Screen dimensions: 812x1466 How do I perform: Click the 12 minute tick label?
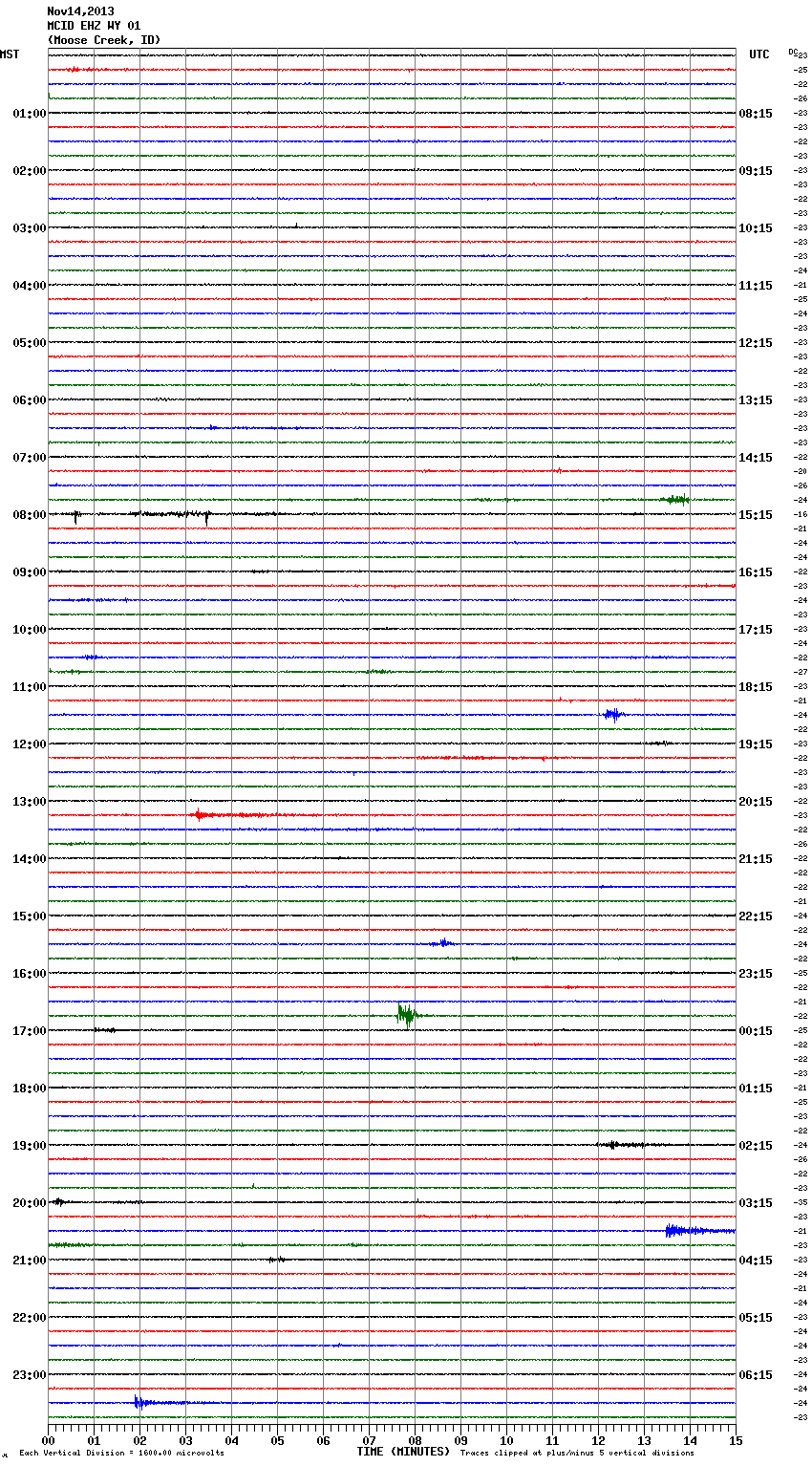tap(598, 1441)
